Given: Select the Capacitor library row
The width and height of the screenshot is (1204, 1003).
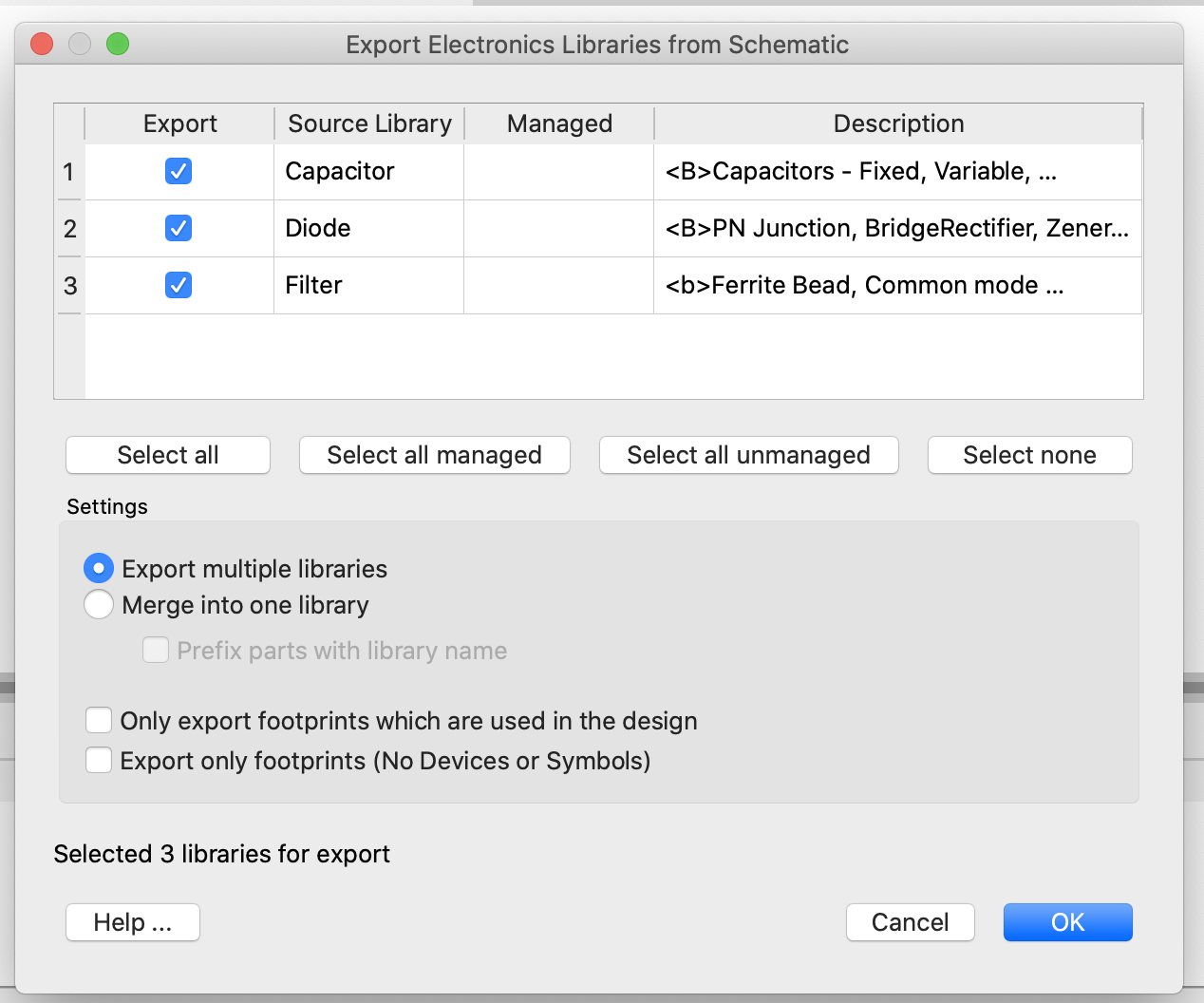Looking at the screenshot, I should (x=368, y=172).
